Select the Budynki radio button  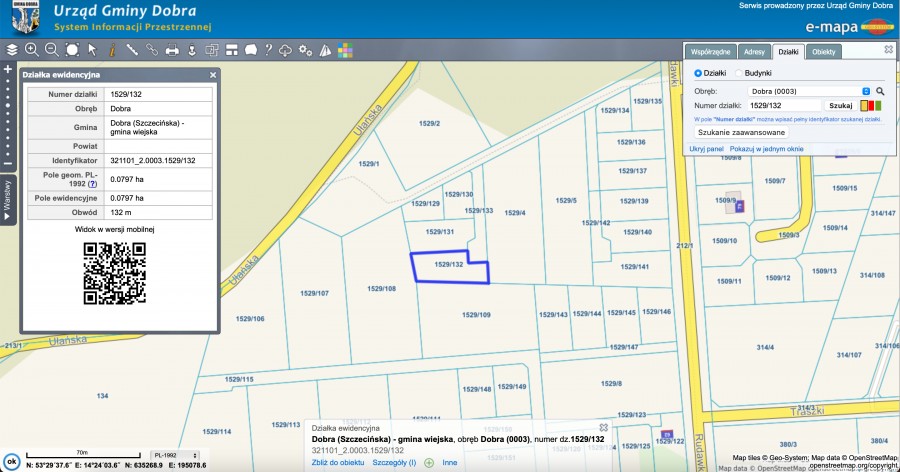(739, 73)
